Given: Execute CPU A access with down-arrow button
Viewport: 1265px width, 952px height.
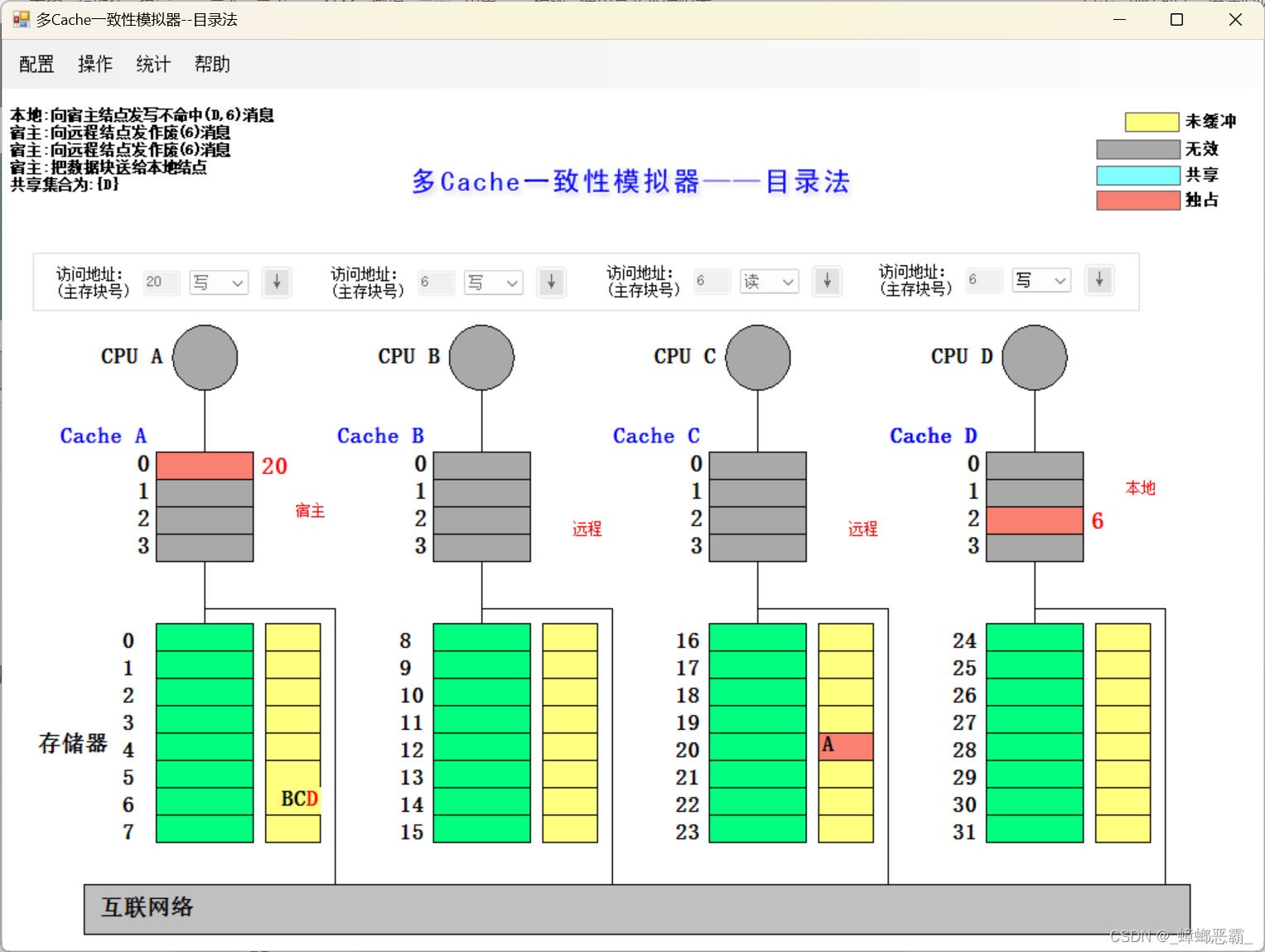Looking at the screenshot, I should click(277, 283).
